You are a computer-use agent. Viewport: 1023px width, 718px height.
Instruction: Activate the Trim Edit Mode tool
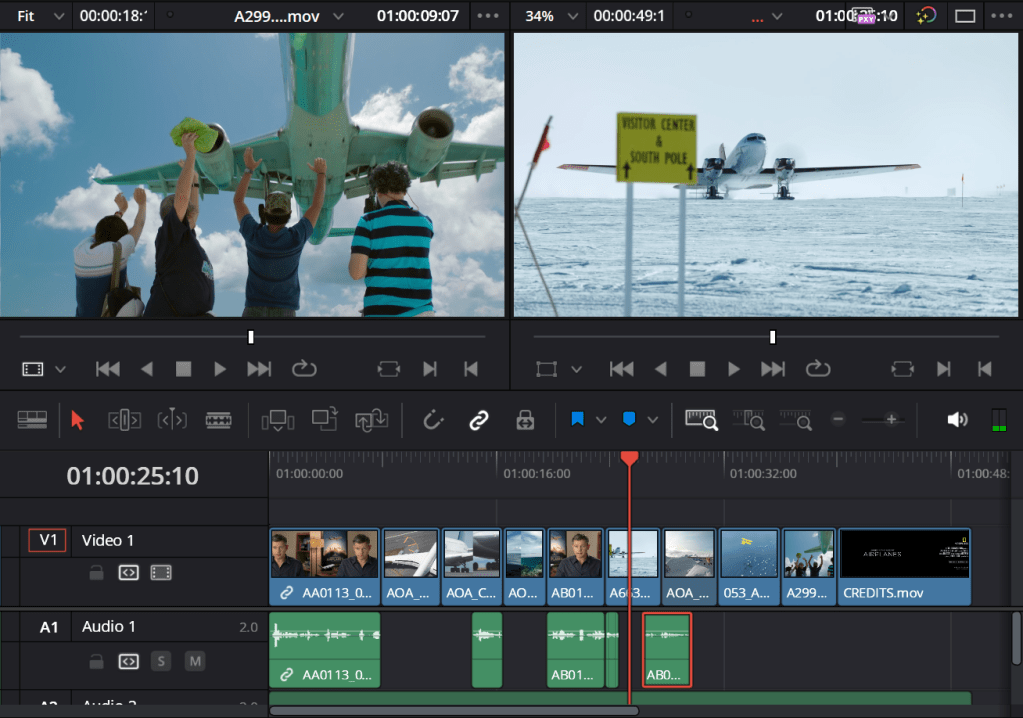tap(124, 420)
